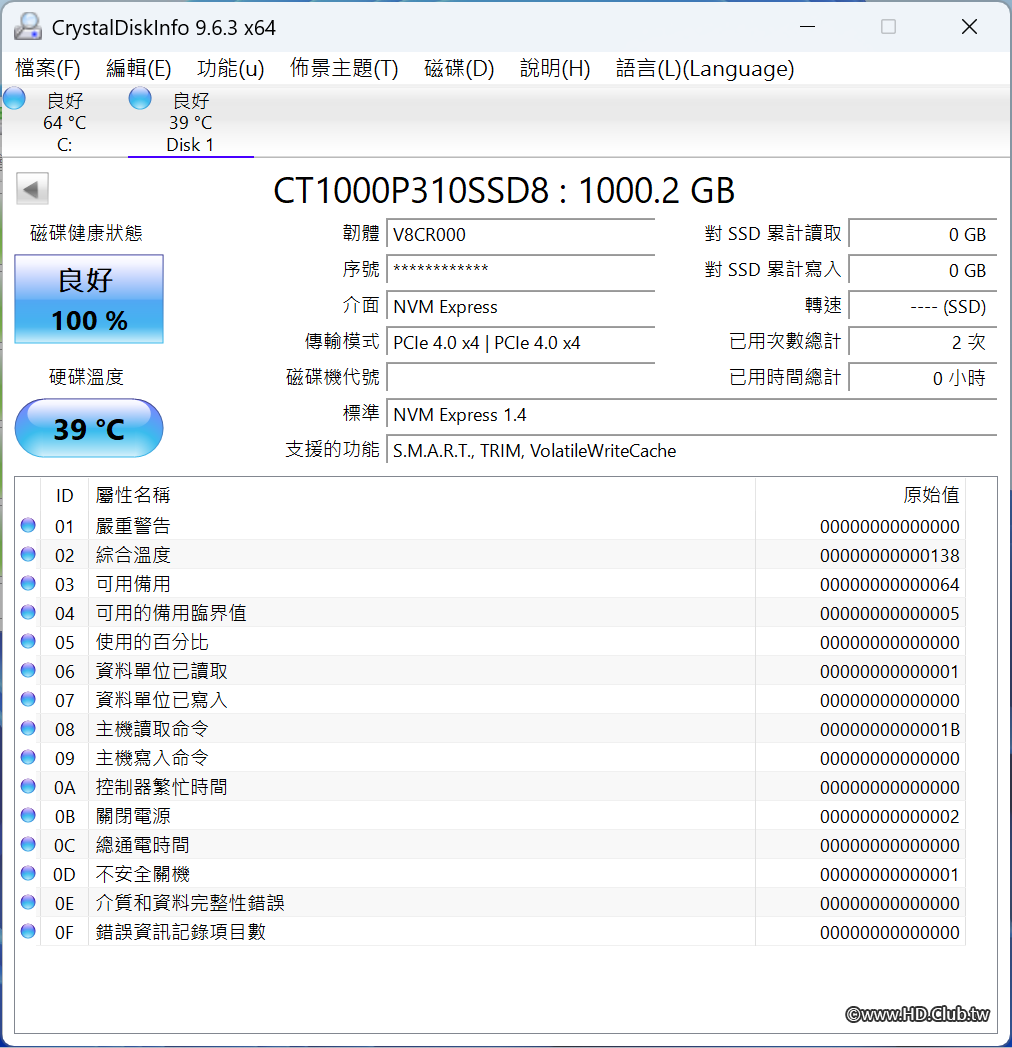Switch to the C: drive tab
This screenshot has width=1012, height=1048.
tap(64, 122)
